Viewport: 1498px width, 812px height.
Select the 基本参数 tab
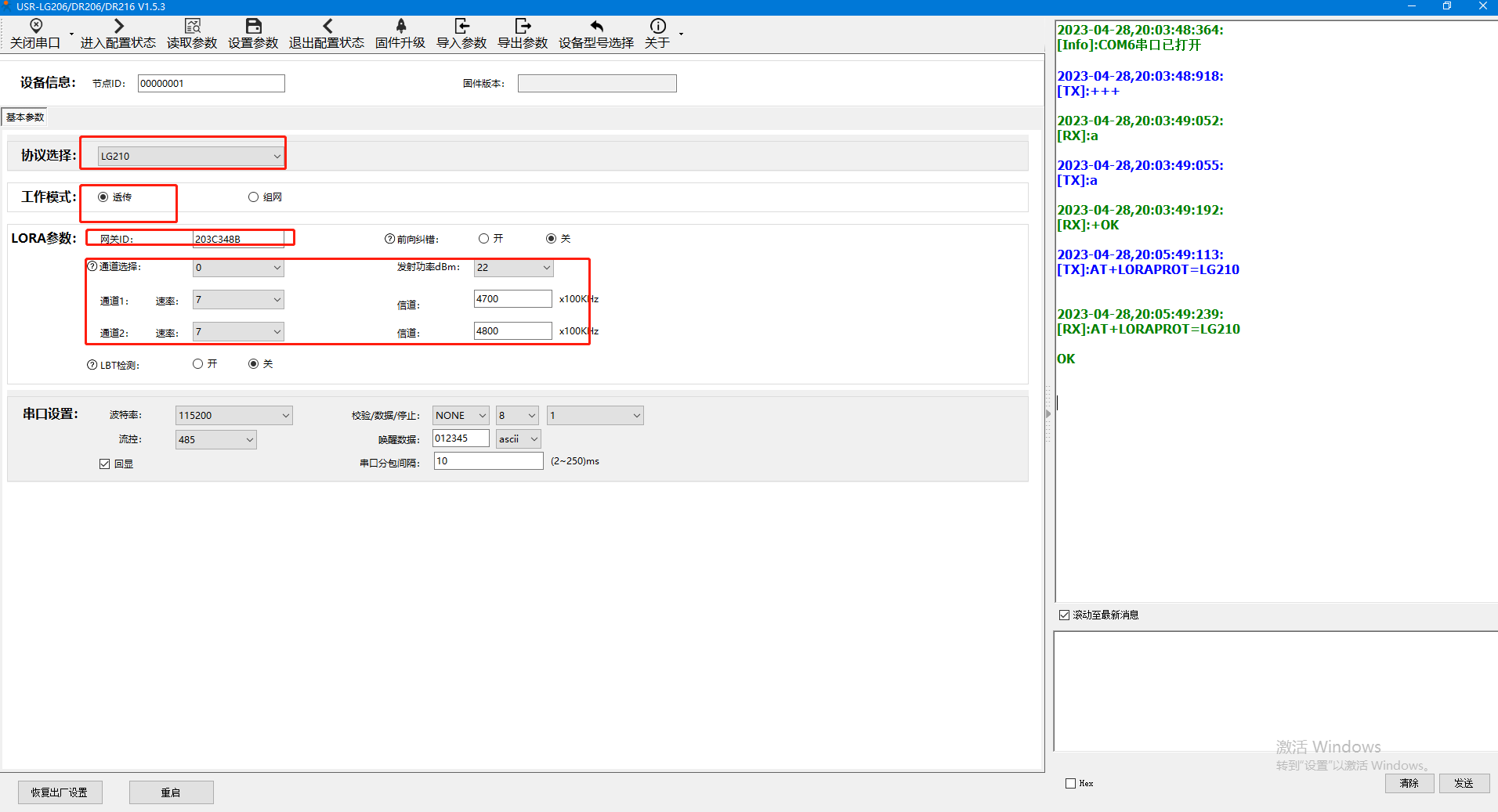click(x=25, y=117)
